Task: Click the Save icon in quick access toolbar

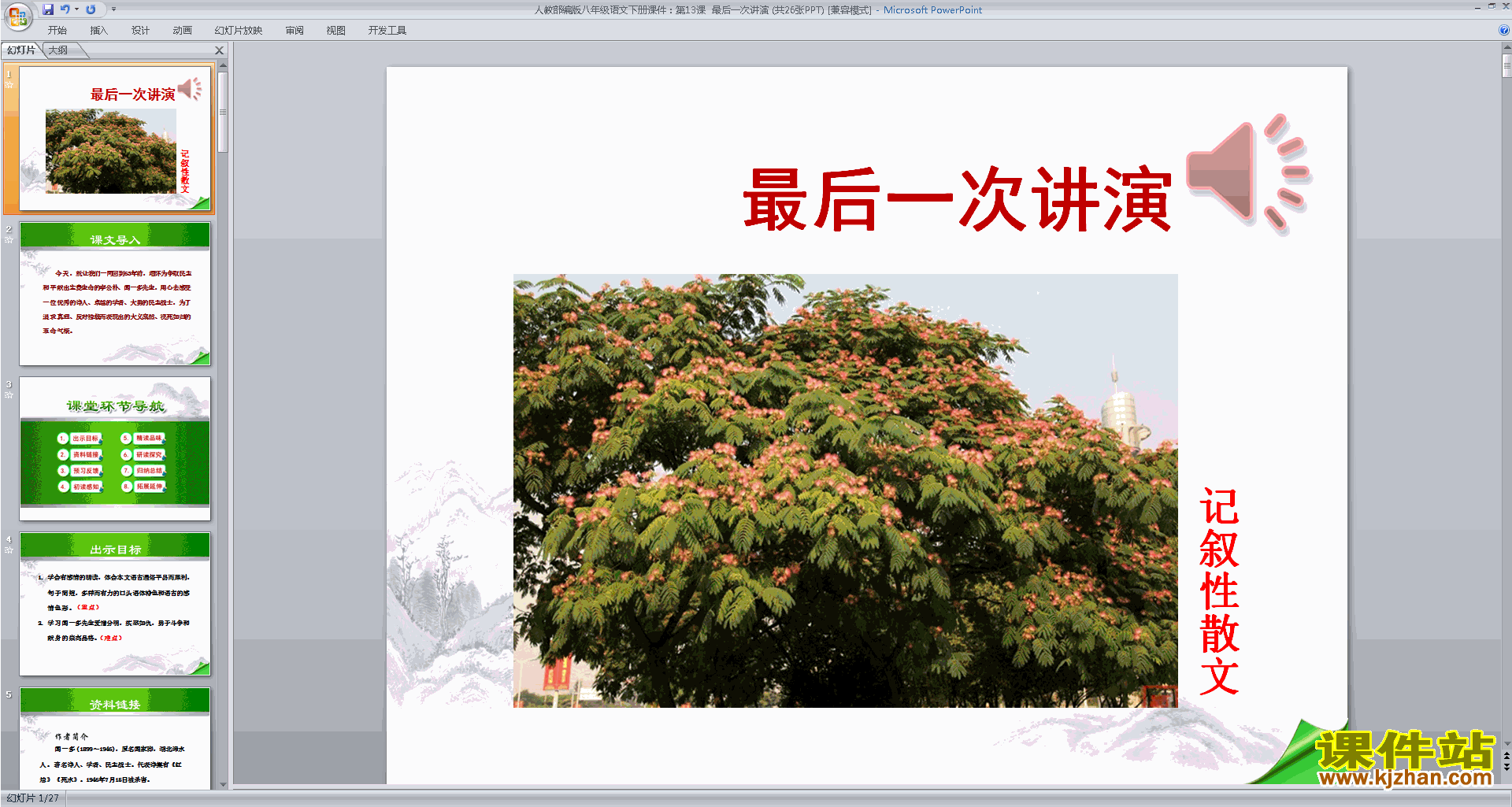Action: [x=48, y=9]
